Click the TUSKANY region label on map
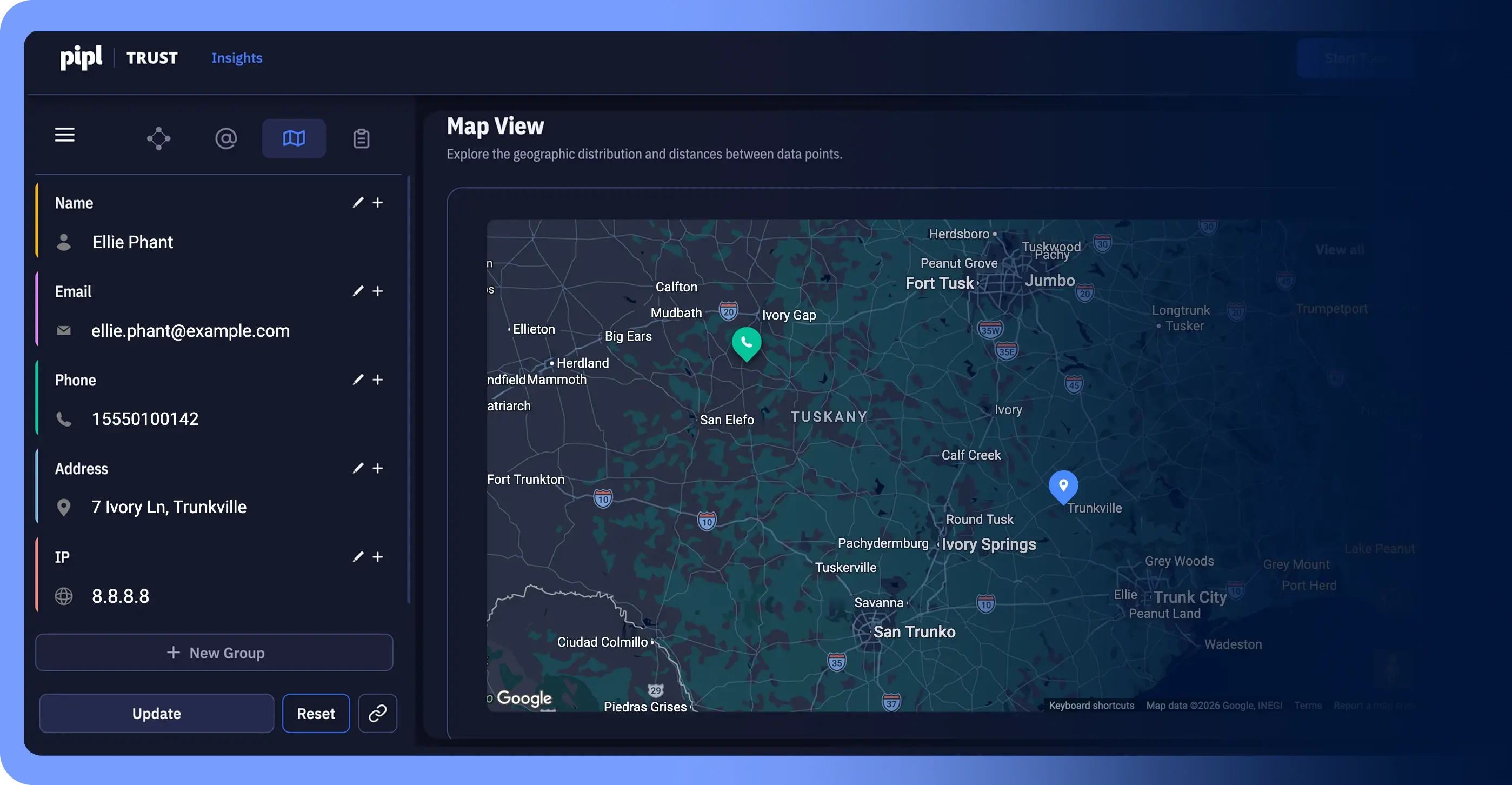1512x785 pixels. pos(829,417)
